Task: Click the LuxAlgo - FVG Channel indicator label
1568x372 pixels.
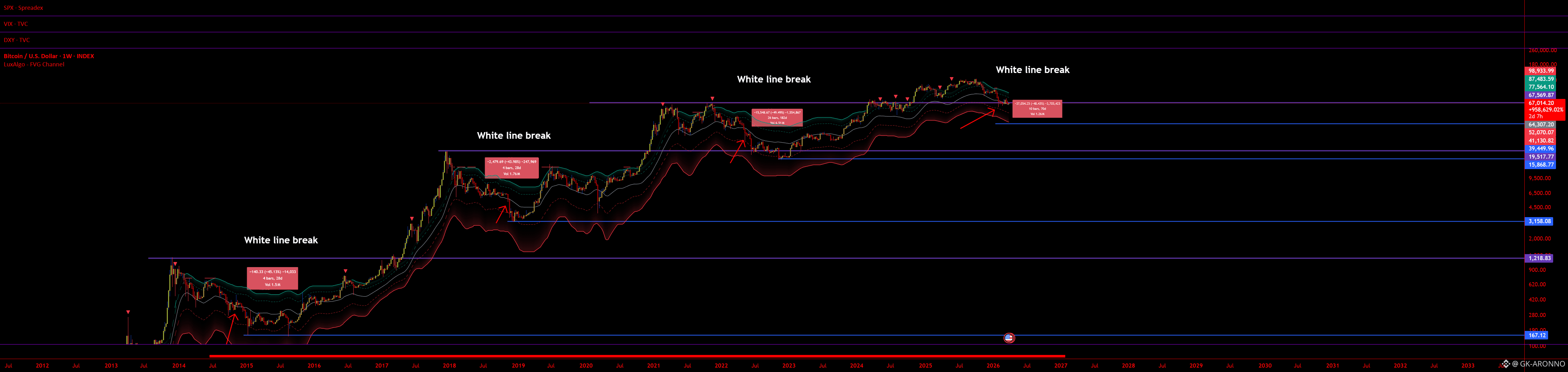Action: point(34,64)
